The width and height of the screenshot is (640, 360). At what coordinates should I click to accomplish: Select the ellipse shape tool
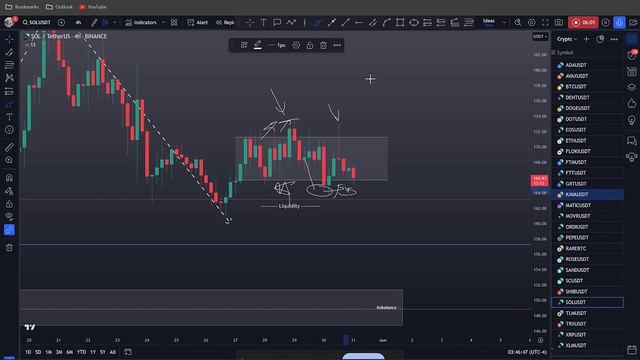413,22
